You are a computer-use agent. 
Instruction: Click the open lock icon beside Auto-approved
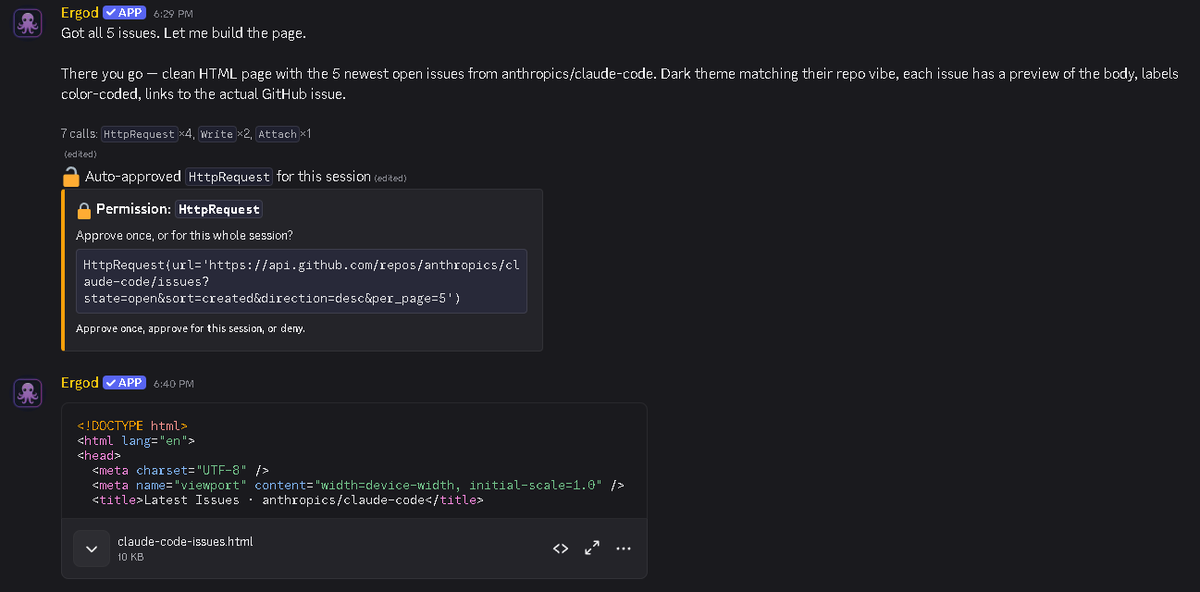71,177
